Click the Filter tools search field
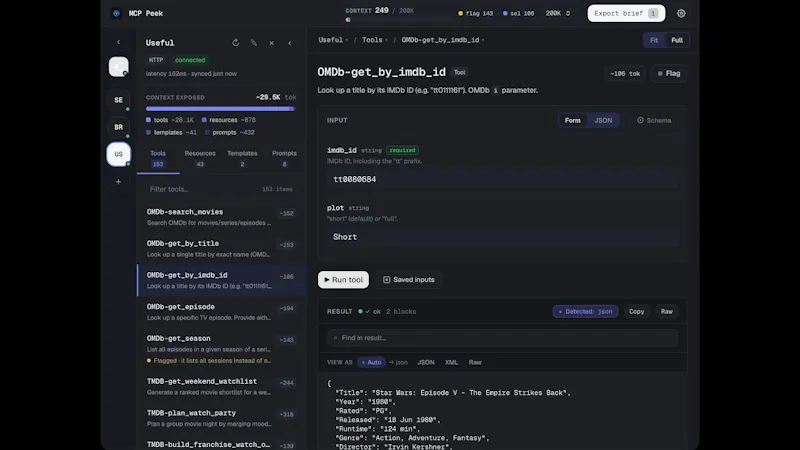The height and width of the screenshot is (450, 800). pos(220,189)
